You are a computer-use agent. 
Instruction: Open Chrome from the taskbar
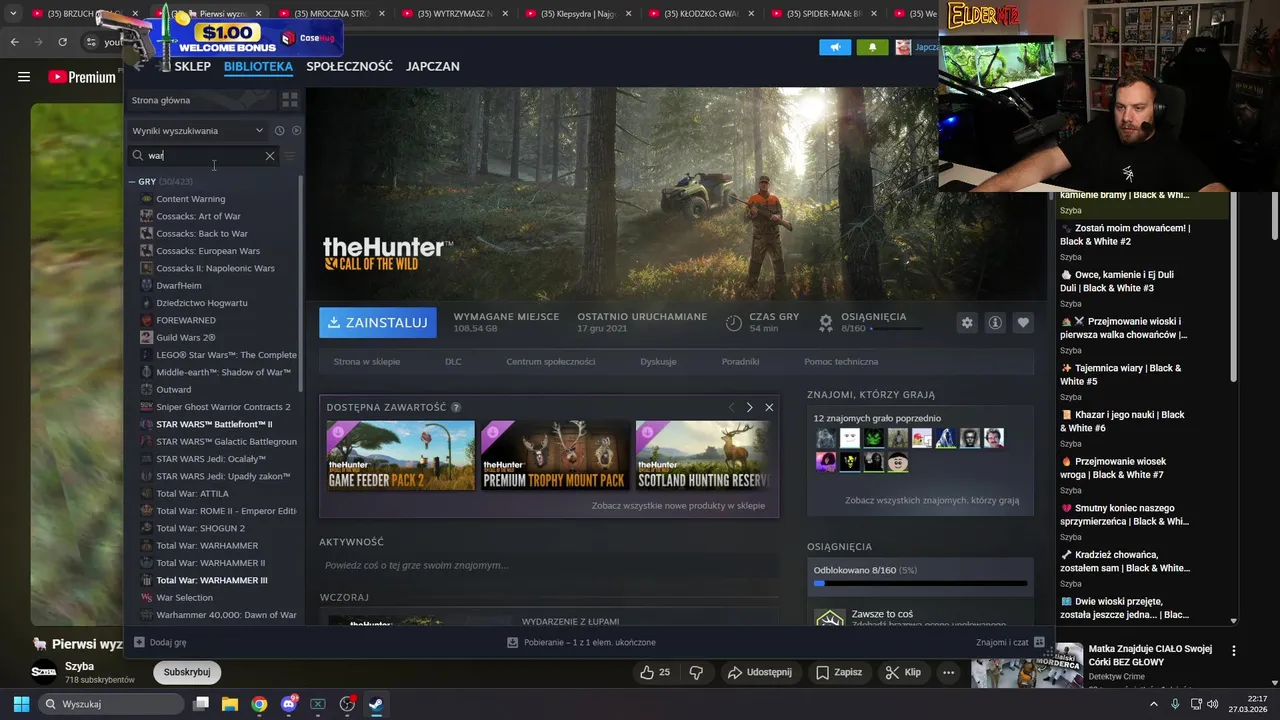pyautogui.click(x=259, y=704)
